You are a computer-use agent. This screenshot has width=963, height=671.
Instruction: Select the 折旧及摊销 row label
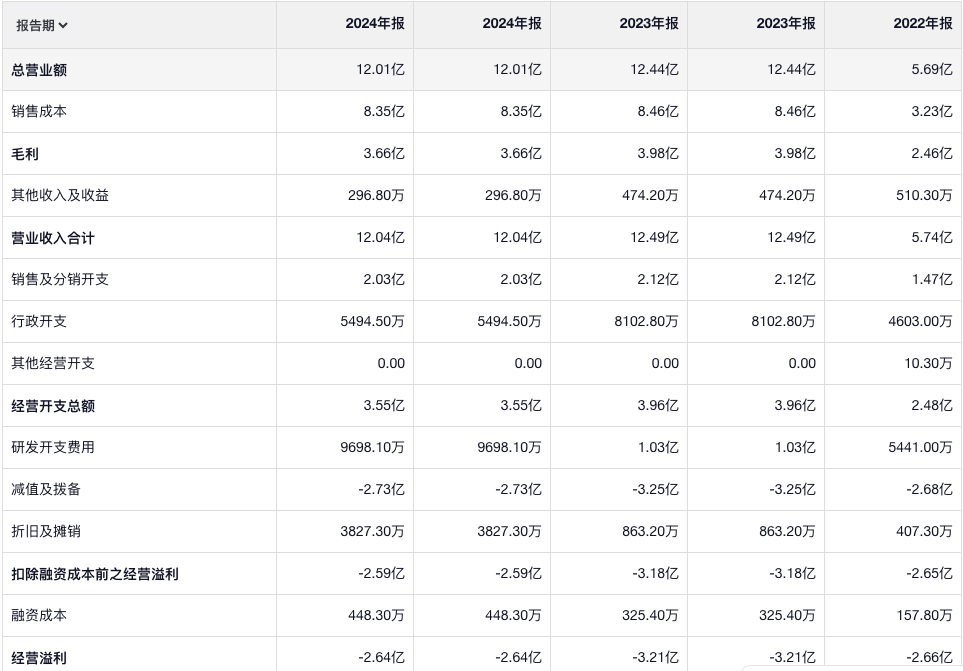pyautogui.click(x=46, y=532)
